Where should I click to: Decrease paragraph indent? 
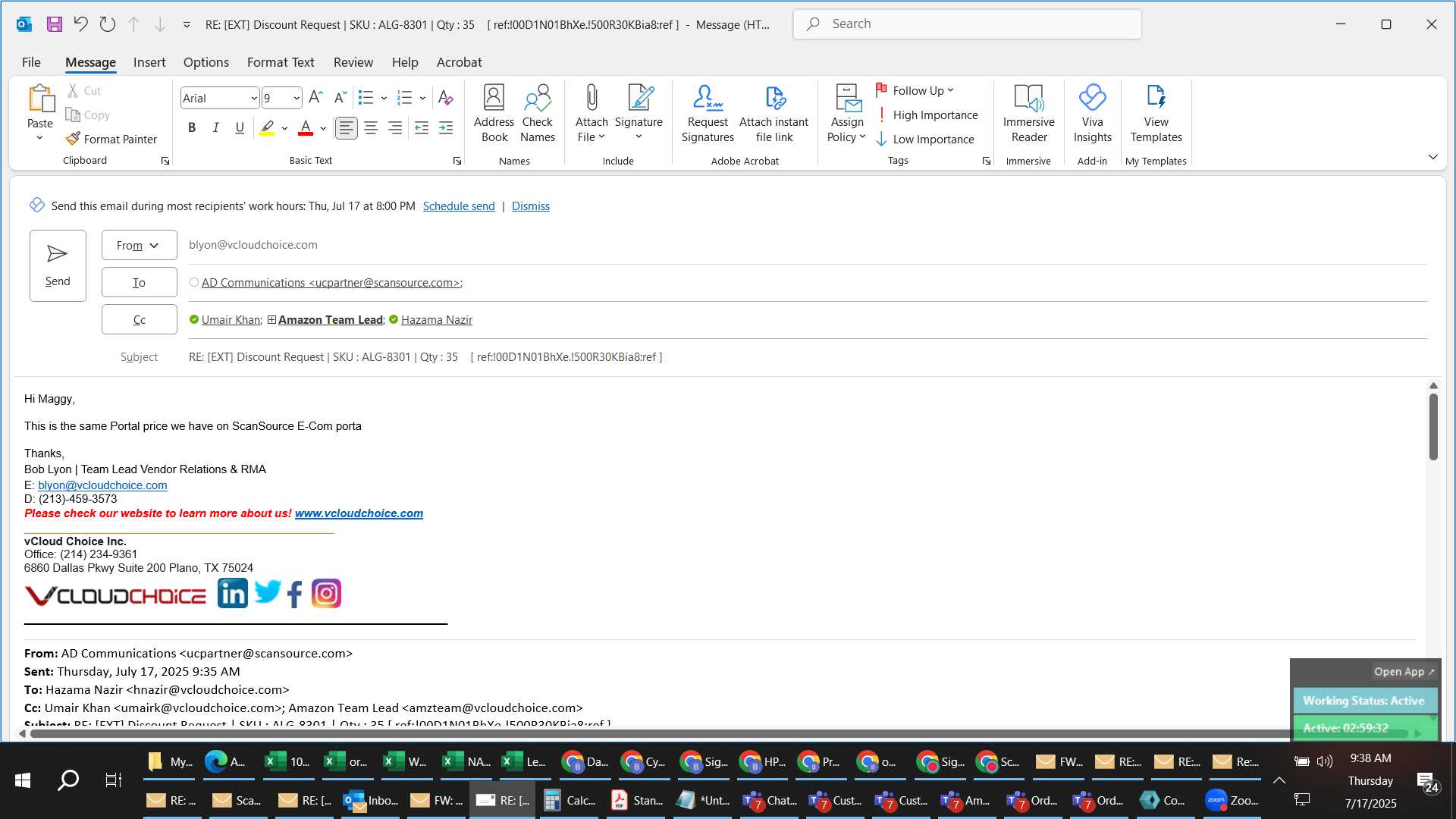(422, 128)
